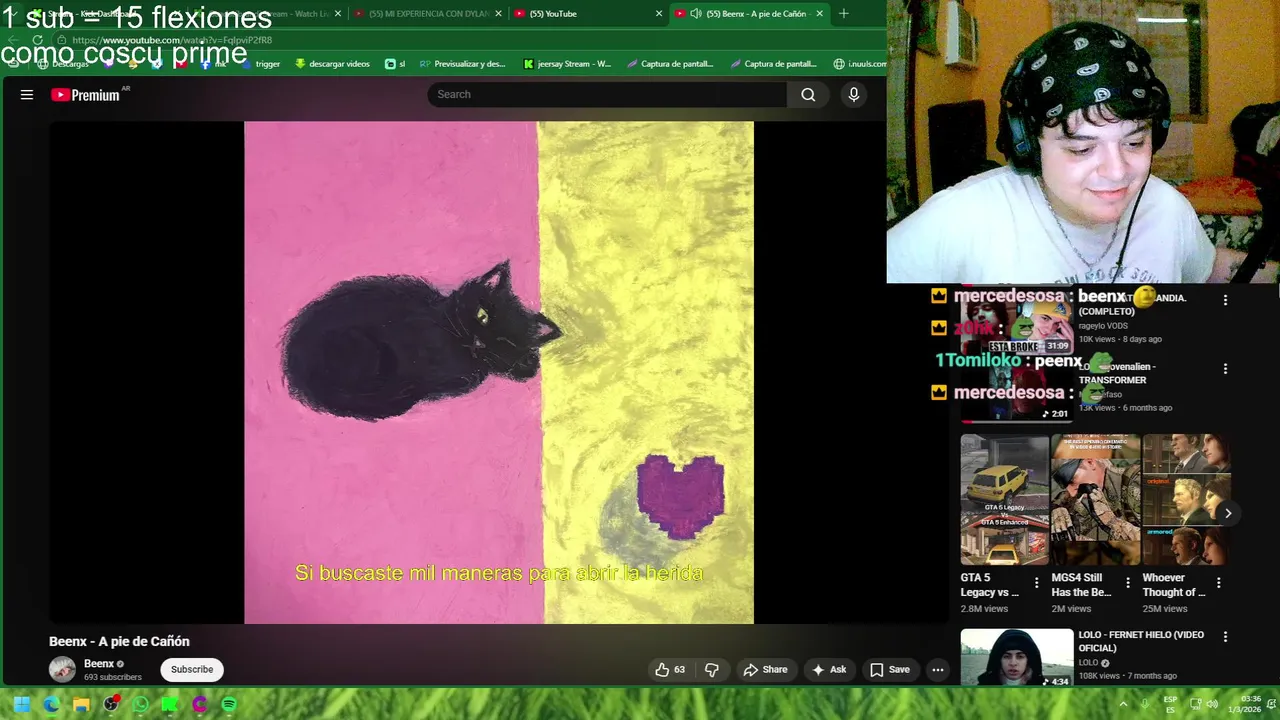The image size is (1280, 720).
Task: Dislike the video with thumbs-down icon
Action: coord(712,670)
